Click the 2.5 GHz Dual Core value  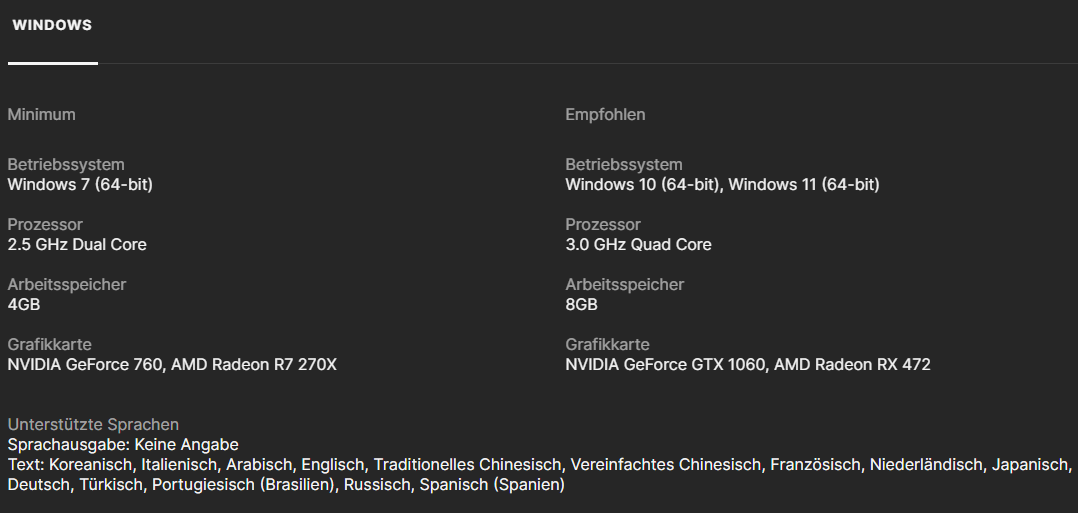point(77,244)
